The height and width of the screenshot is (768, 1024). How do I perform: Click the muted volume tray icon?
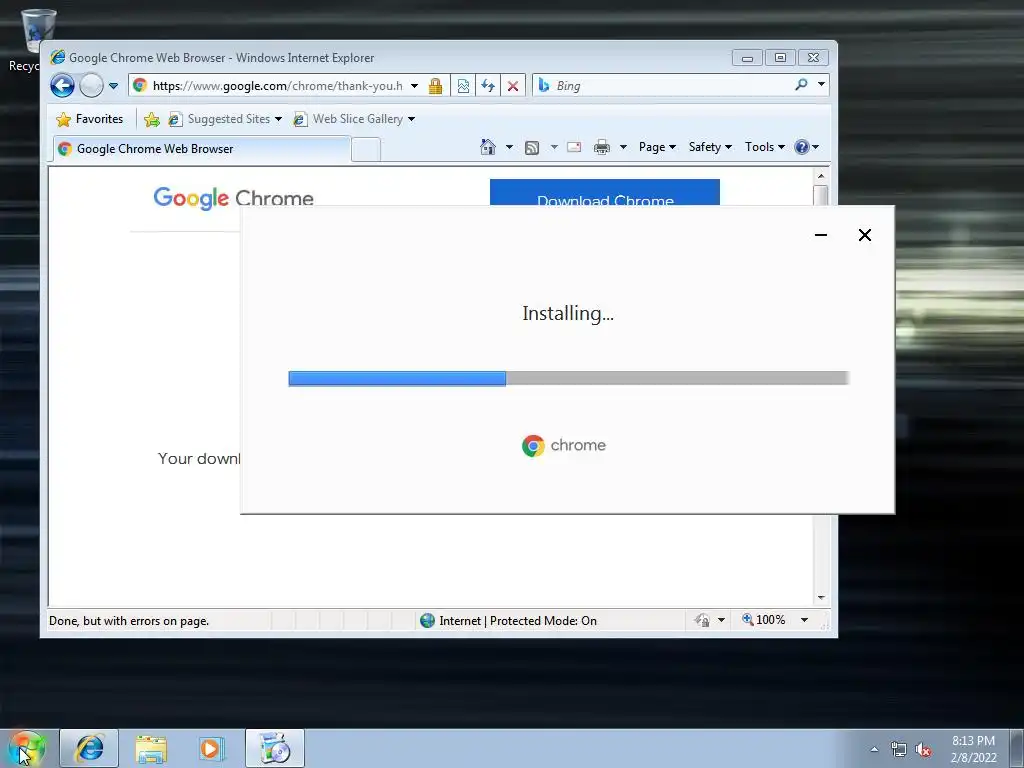(923, 749)
